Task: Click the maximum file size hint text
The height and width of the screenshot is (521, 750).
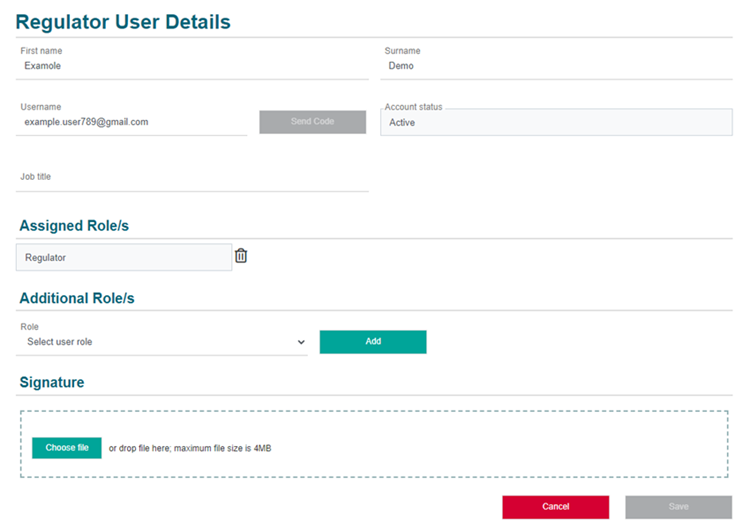Action: click(190, 448)
